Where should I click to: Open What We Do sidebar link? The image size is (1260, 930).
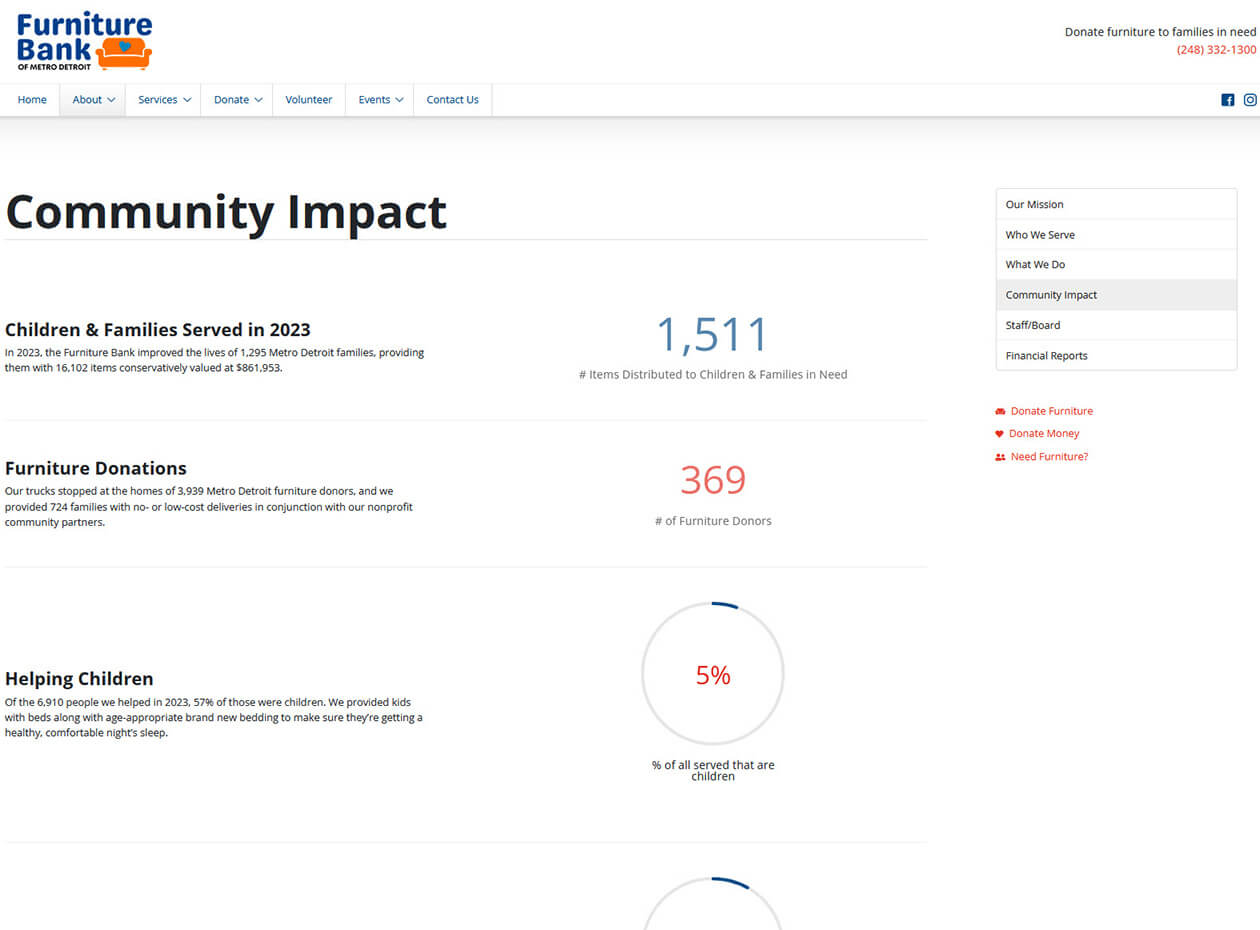[1035, 265]
